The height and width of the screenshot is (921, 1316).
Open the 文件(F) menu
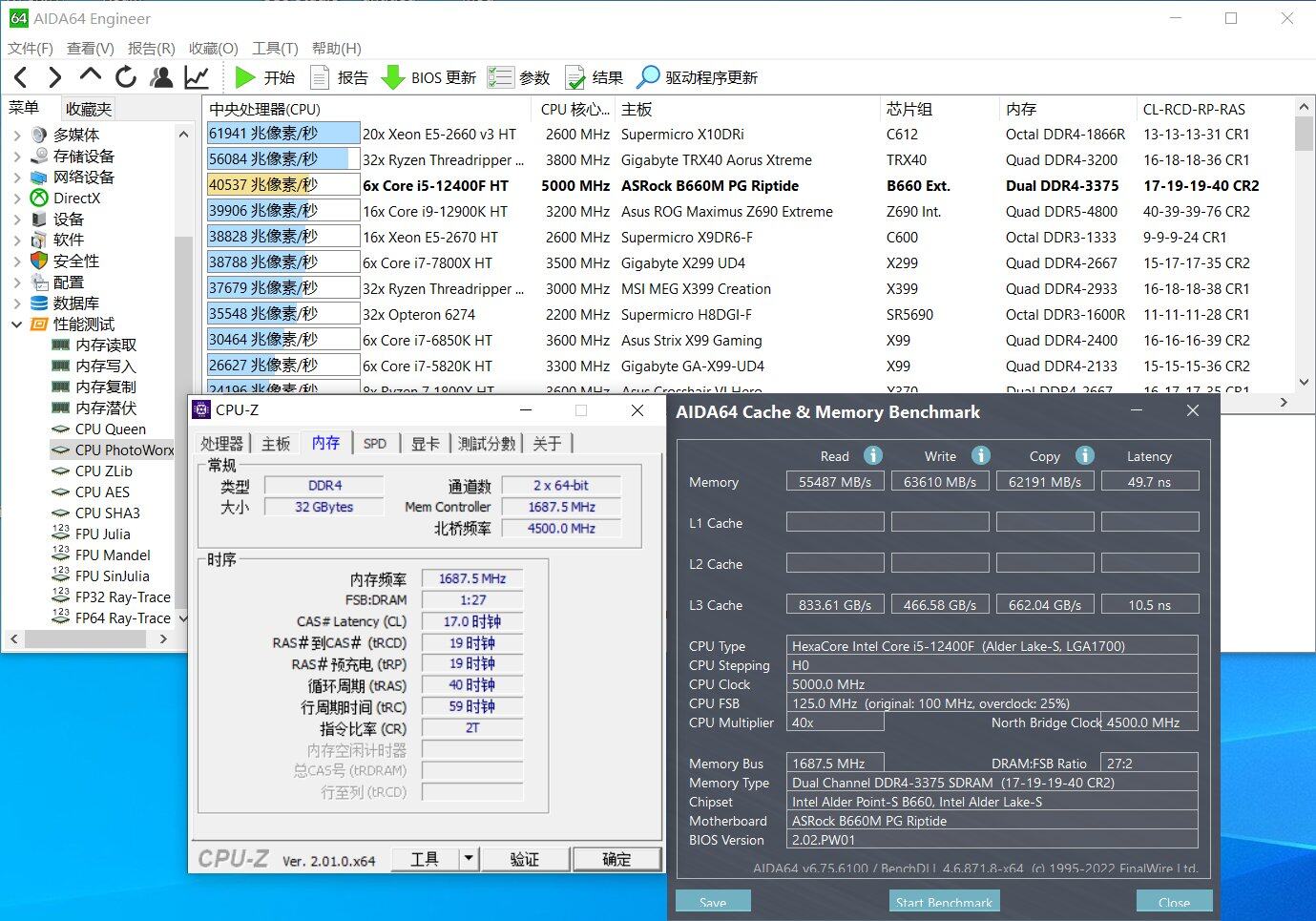coord(31,49)
